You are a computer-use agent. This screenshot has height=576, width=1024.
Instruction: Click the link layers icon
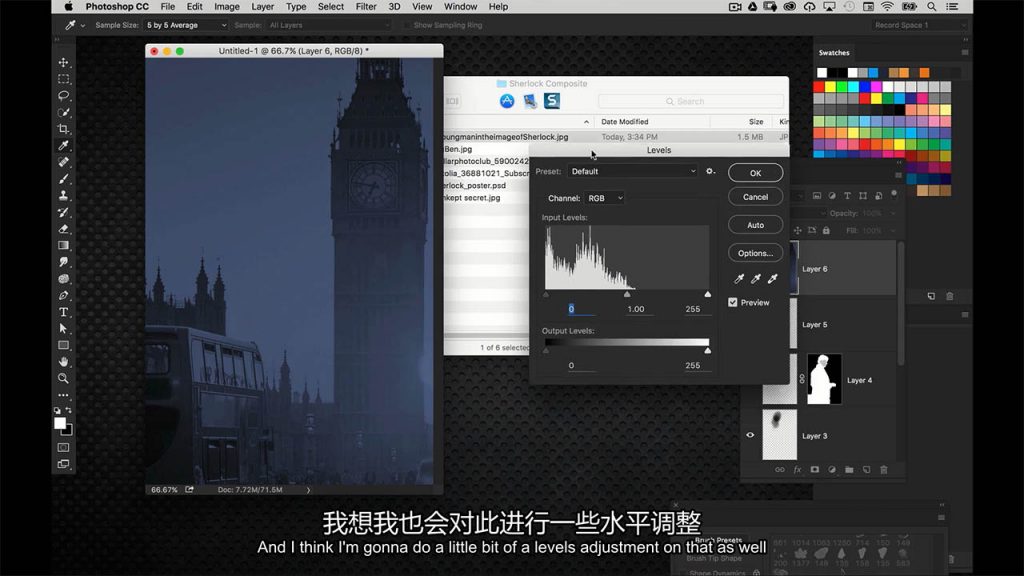pos(780,470)
